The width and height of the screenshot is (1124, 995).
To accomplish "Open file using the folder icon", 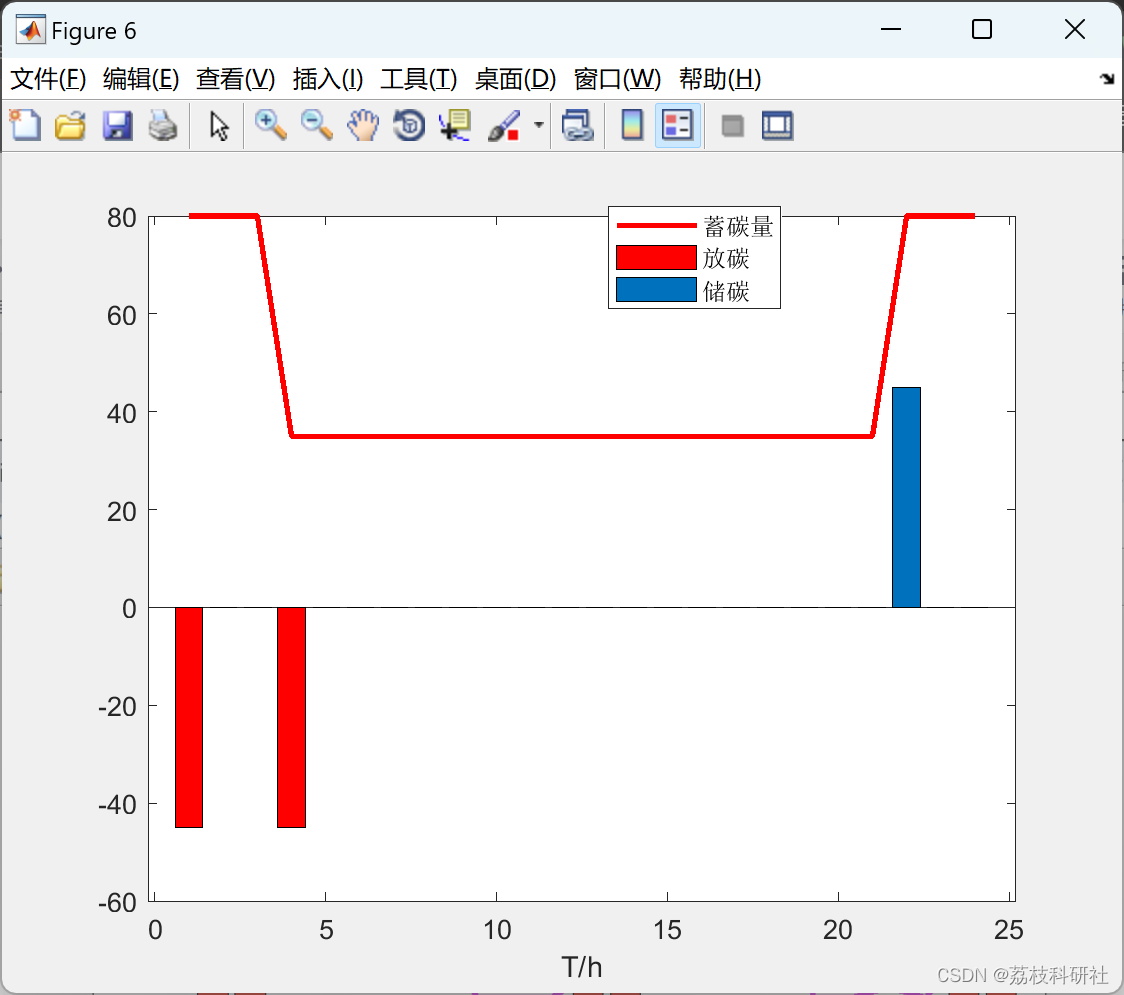I will click(x=70, y=125).
